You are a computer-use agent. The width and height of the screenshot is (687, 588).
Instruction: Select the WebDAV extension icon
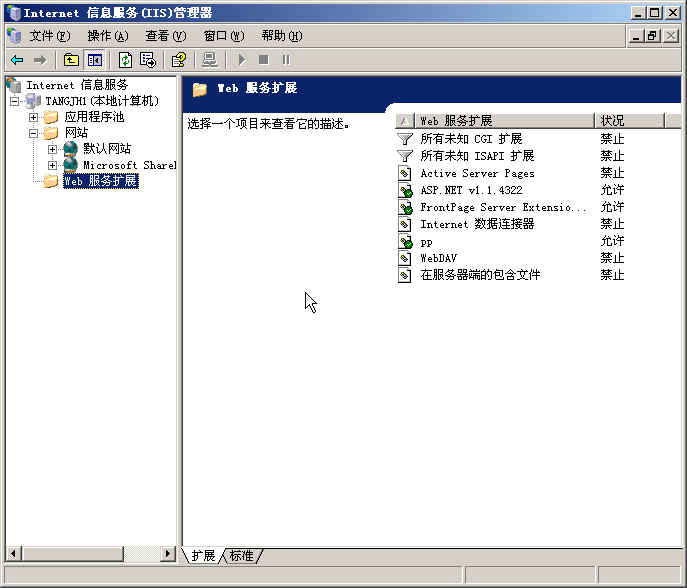pos(405,258)
